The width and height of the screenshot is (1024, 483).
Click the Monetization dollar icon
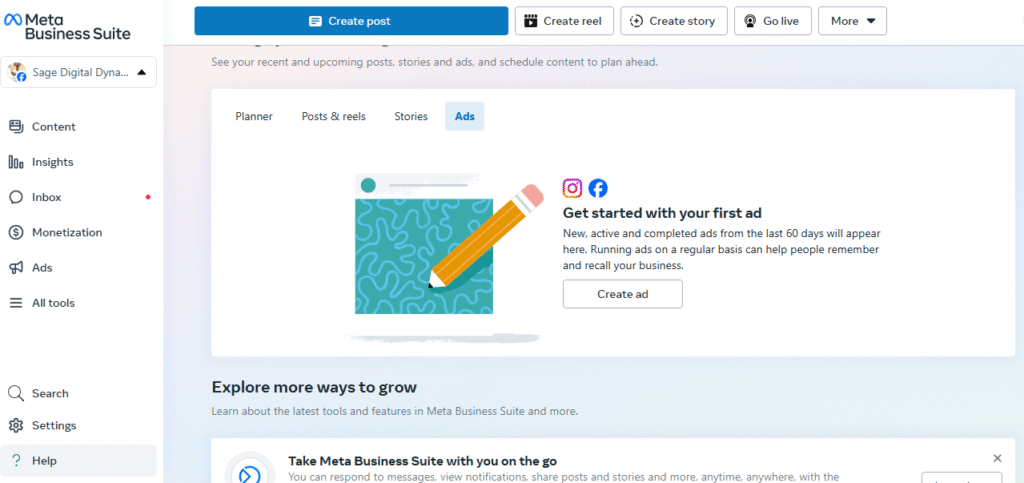[x=16, y=232]
